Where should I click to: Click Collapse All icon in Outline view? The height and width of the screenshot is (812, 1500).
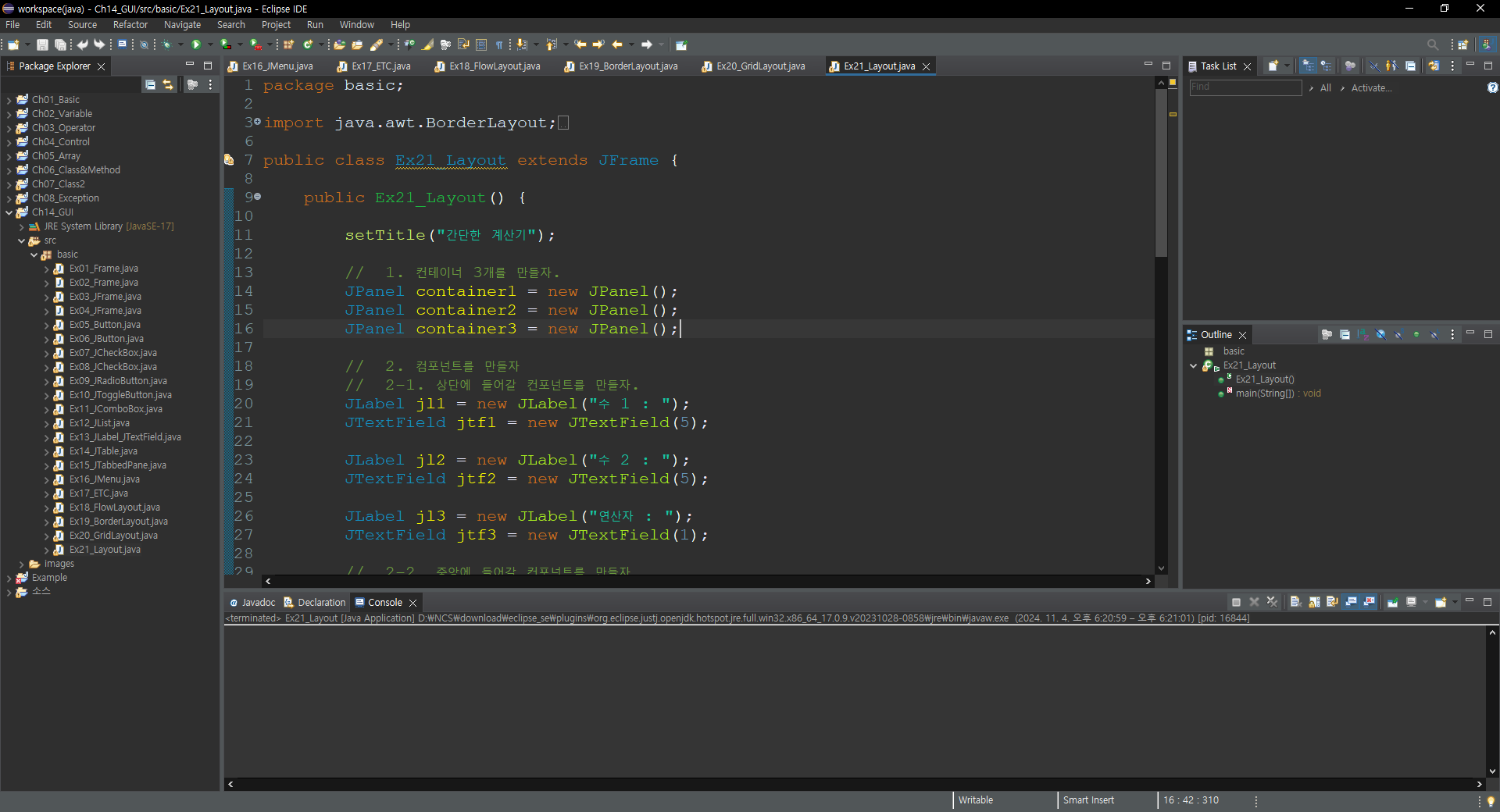click(x=1345, y=335)
